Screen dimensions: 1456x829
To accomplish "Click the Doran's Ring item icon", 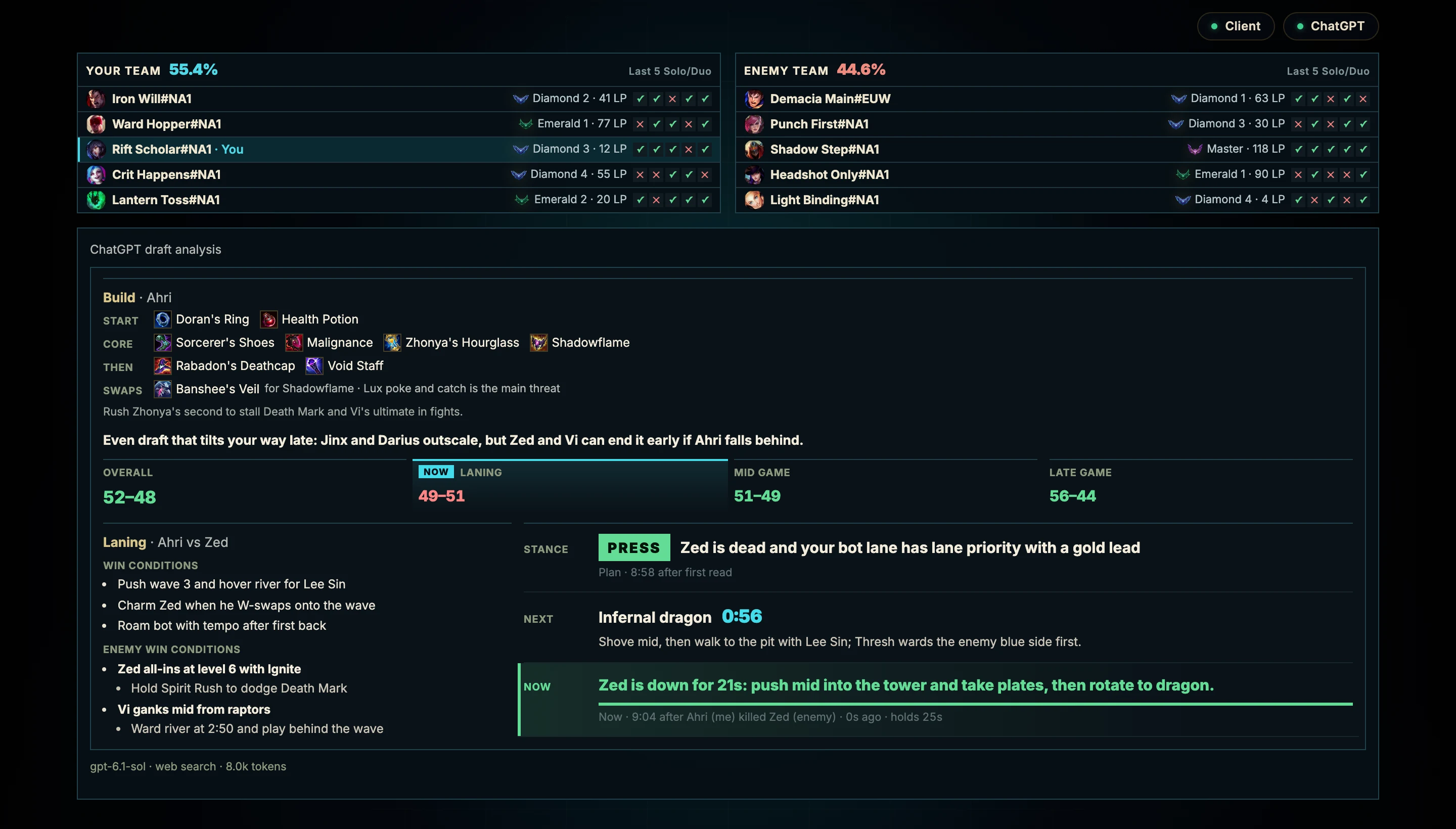I will 162,319.
